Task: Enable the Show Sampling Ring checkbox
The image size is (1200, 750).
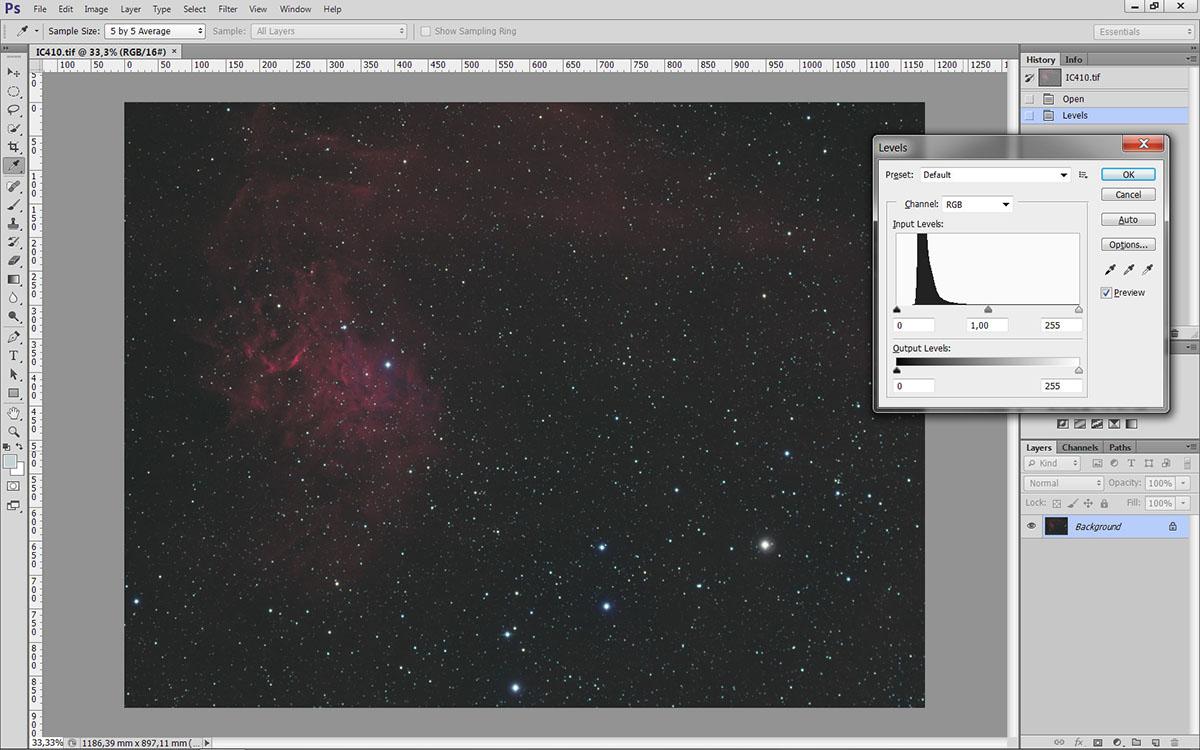Action: click(x=426, y=31)
